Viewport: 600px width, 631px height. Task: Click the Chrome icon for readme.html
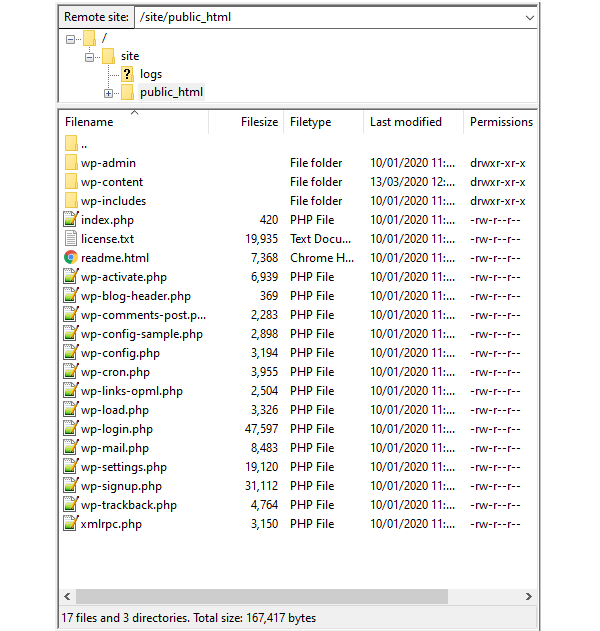point(71,258)
